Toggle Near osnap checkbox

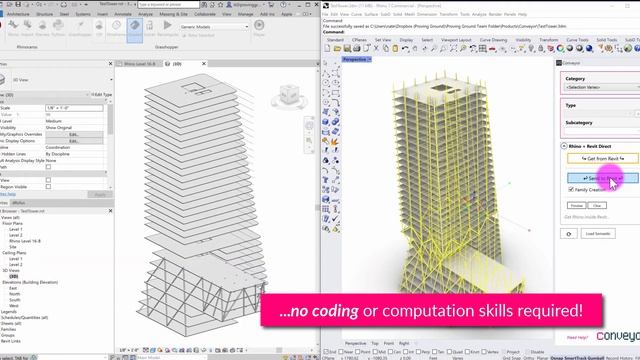click(340, 352)
